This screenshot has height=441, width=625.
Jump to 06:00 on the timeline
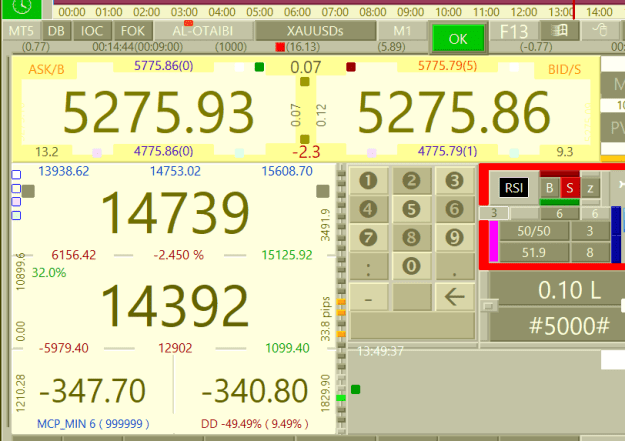coord(297,12)
